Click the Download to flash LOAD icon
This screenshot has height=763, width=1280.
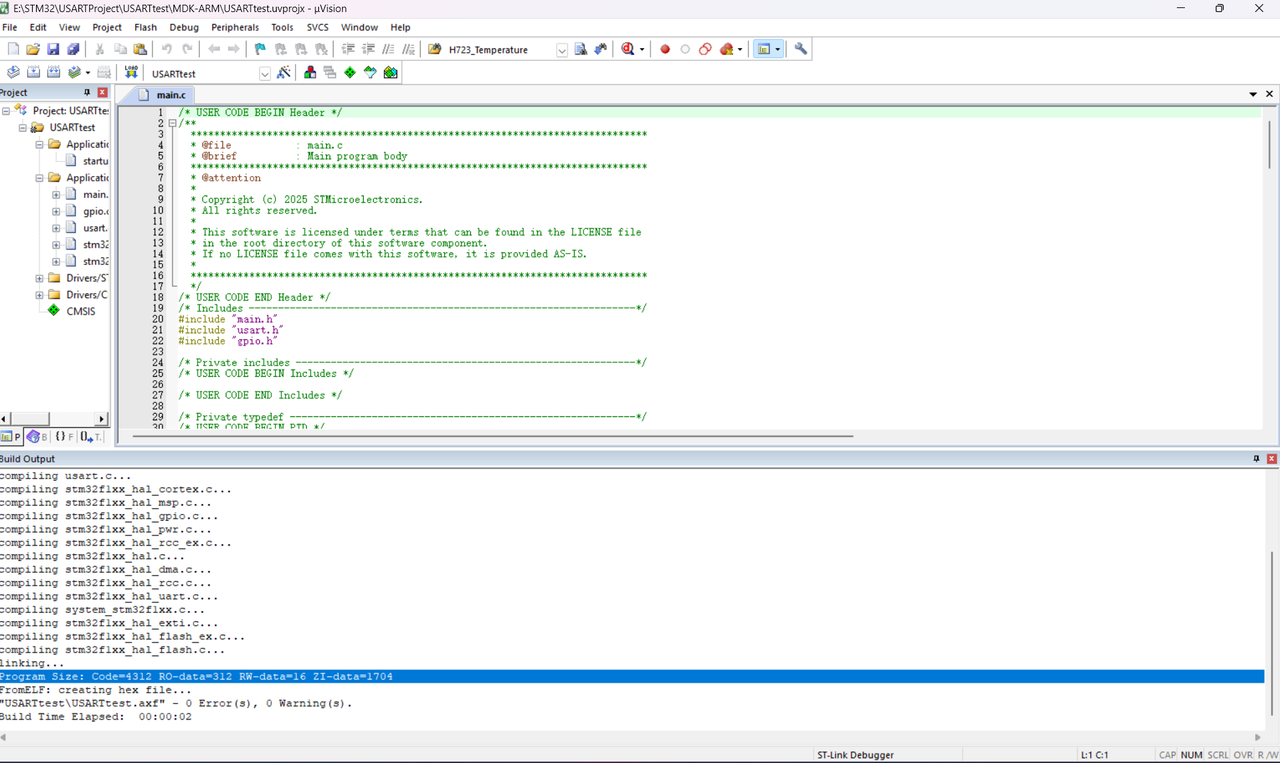[131, 73]
